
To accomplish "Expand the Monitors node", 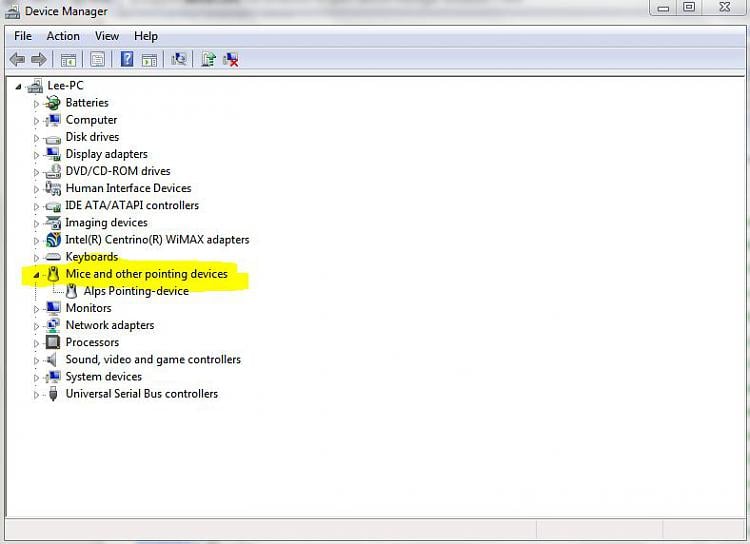I will pyautogui.click(x=36, y=309).
